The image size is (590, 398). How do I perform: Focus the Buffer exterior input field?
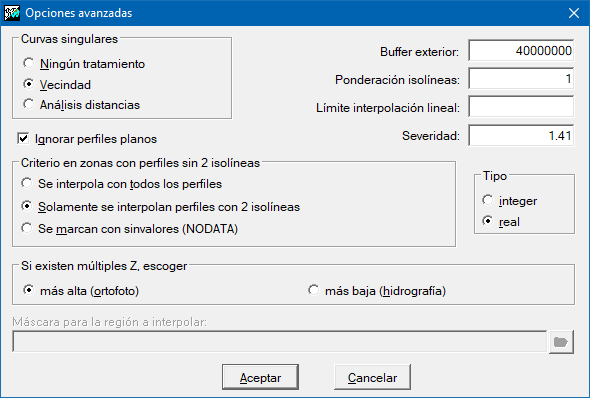coord(521,50)
